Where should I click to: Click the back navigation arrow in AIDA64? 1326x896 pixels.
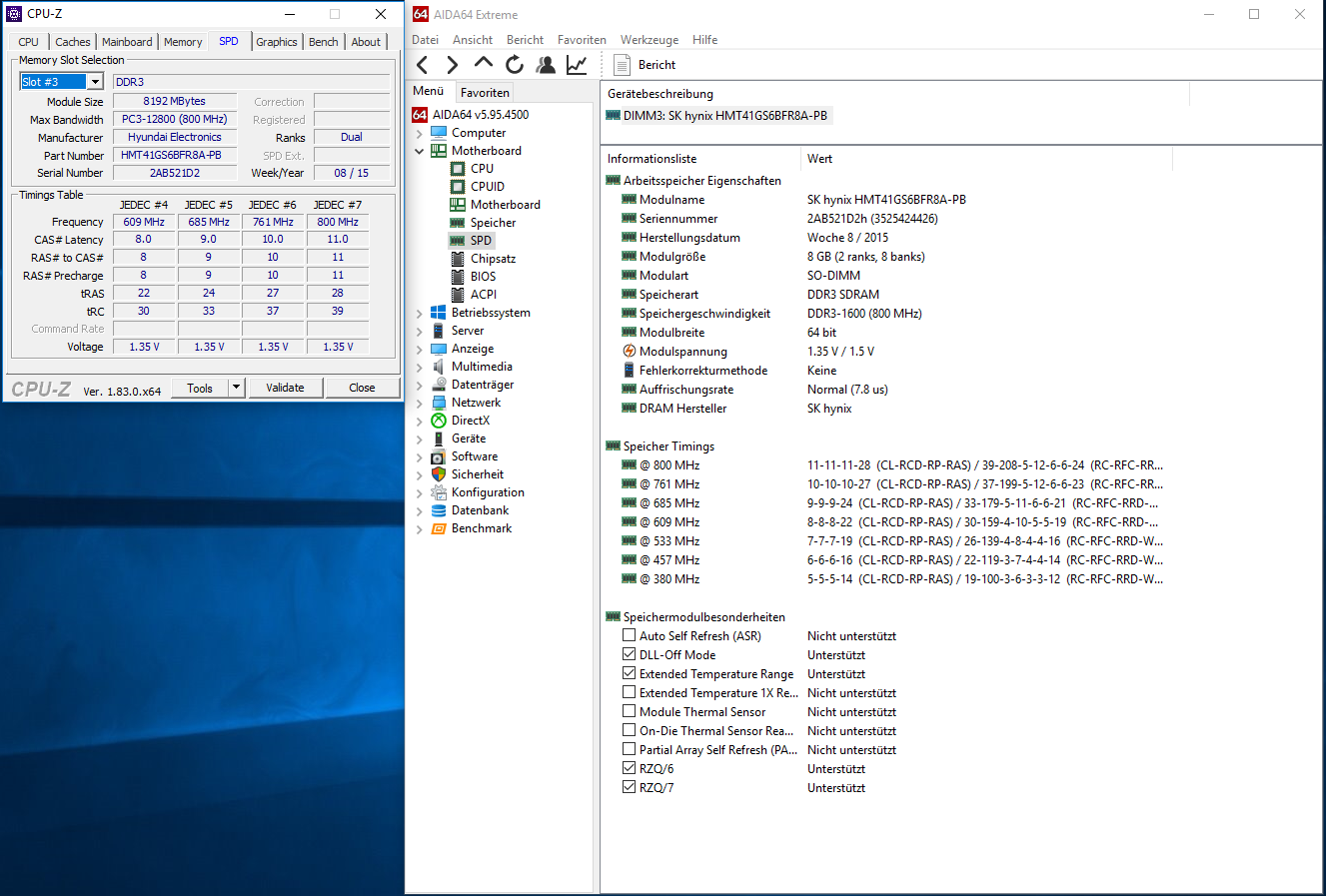pos(423,65)
